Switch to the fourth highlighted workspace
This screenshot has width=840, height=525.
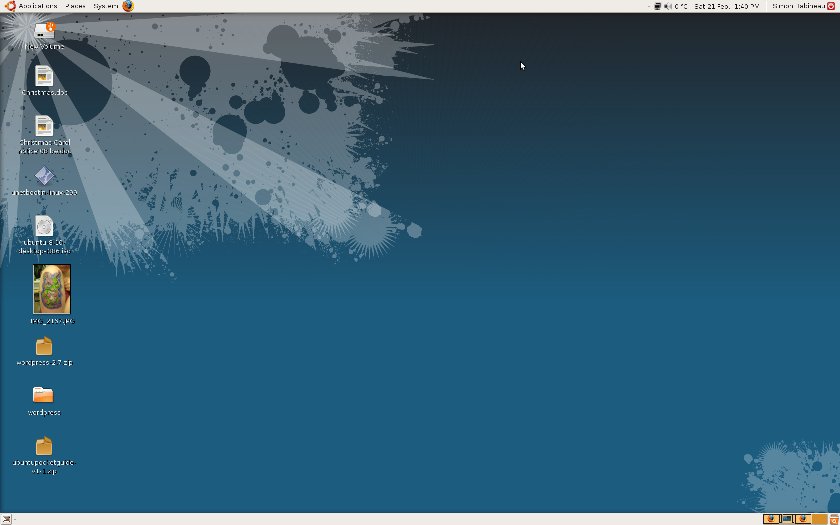tap(819, 519)
